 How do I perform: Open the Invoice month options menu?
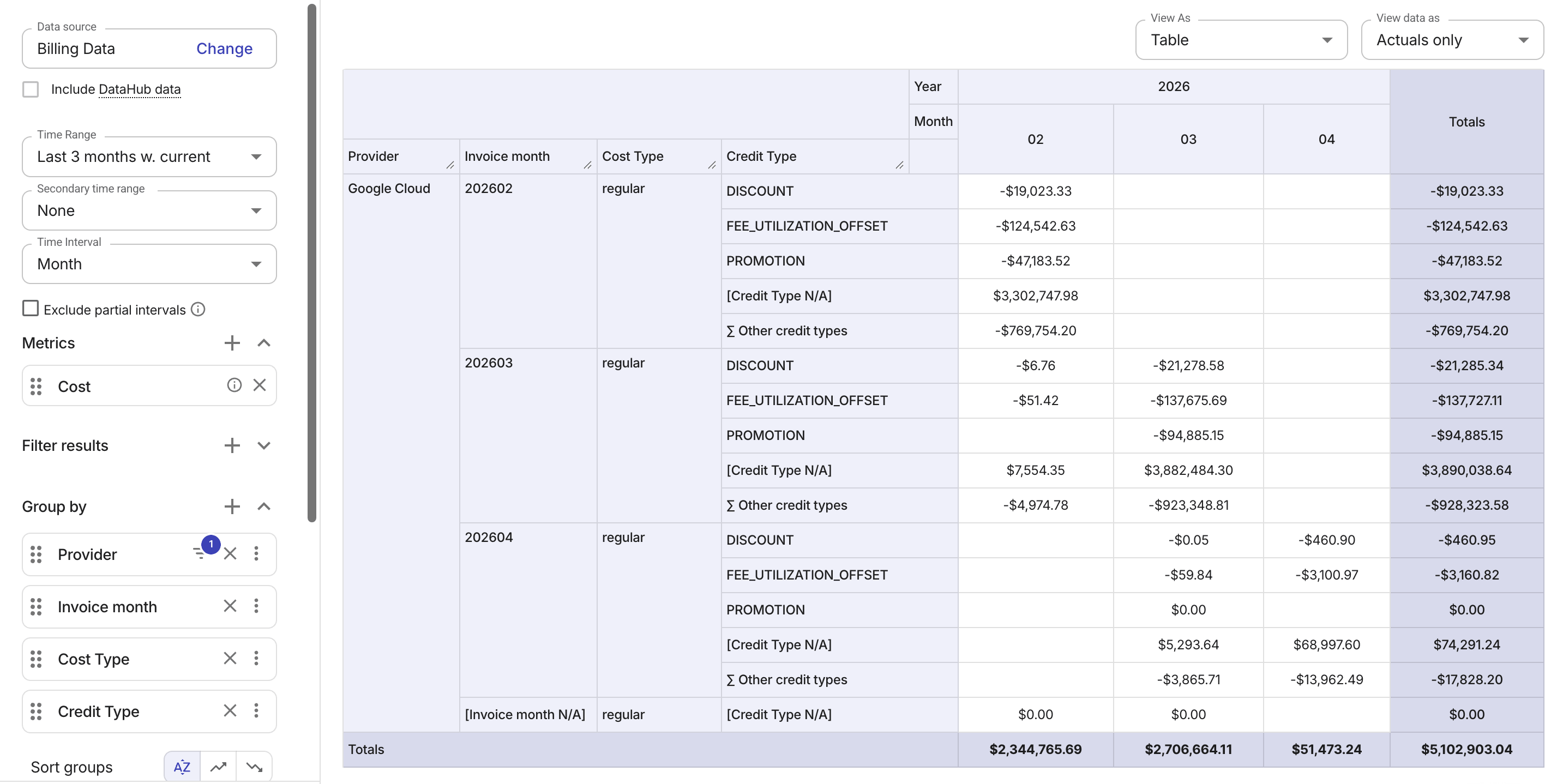pyautogui.click(x=256, y=606)
